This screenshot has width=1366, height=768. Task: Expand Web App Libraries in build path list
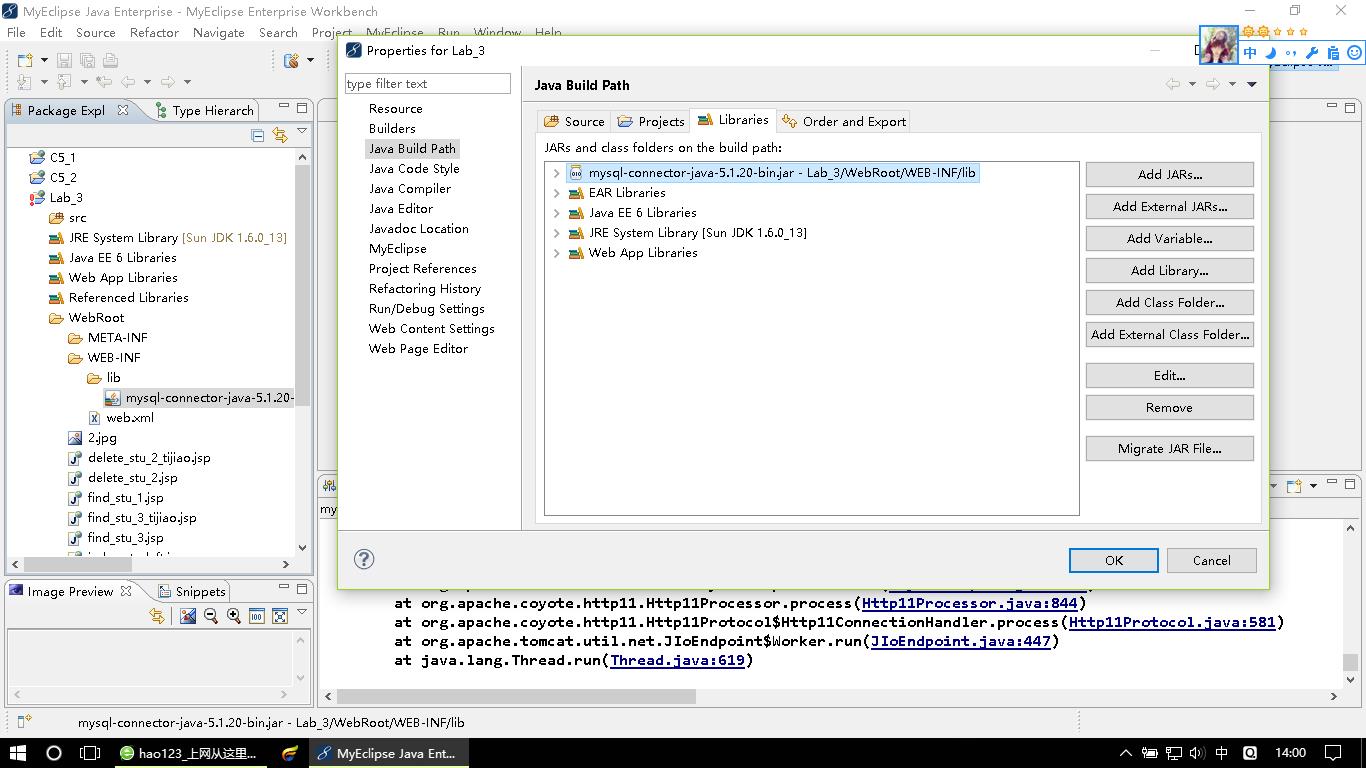[x=557, y=253]
